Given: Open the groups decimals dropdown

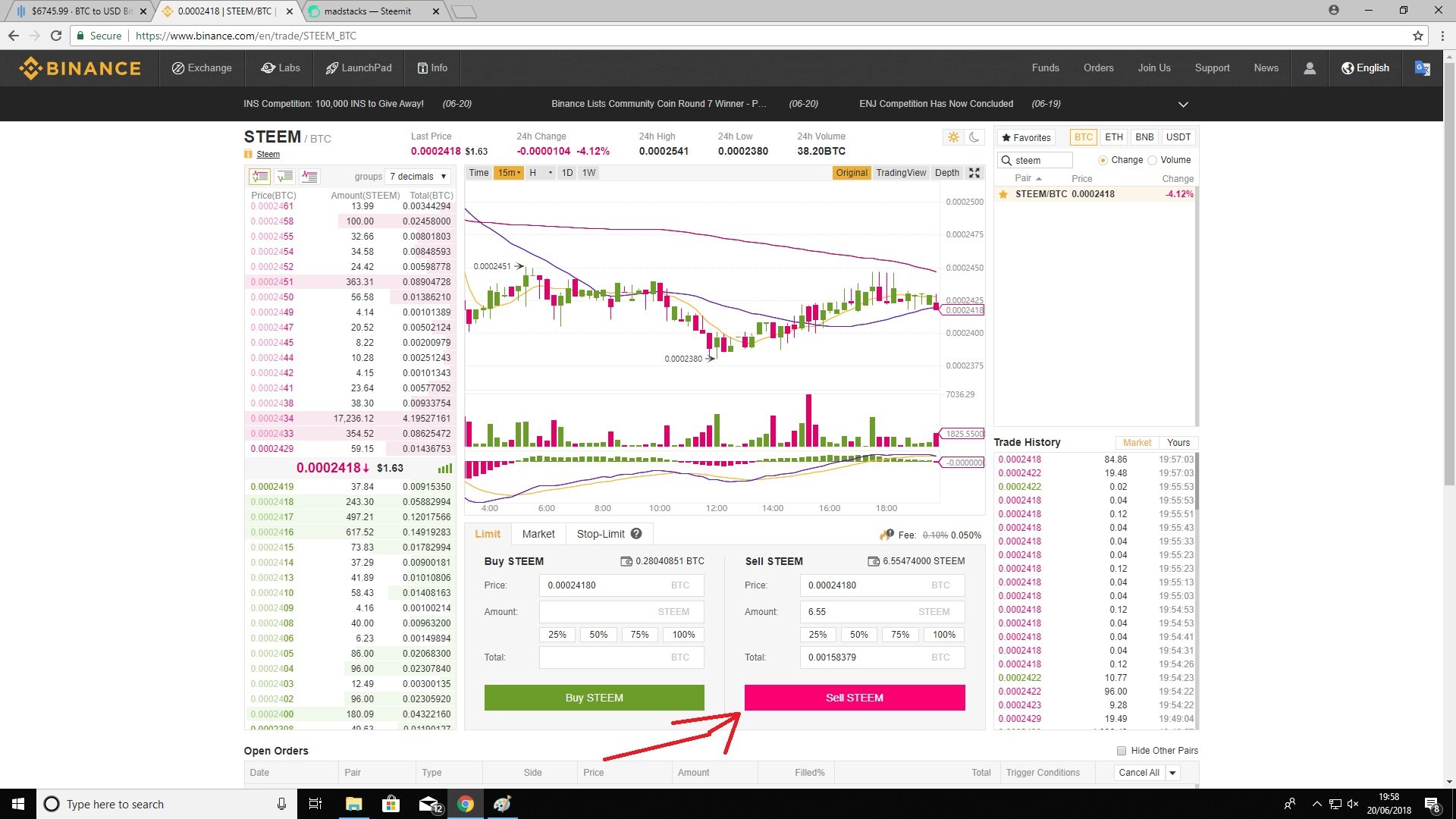Looking at the screenshot, I should pyautogui.click(x=419, y=177).
